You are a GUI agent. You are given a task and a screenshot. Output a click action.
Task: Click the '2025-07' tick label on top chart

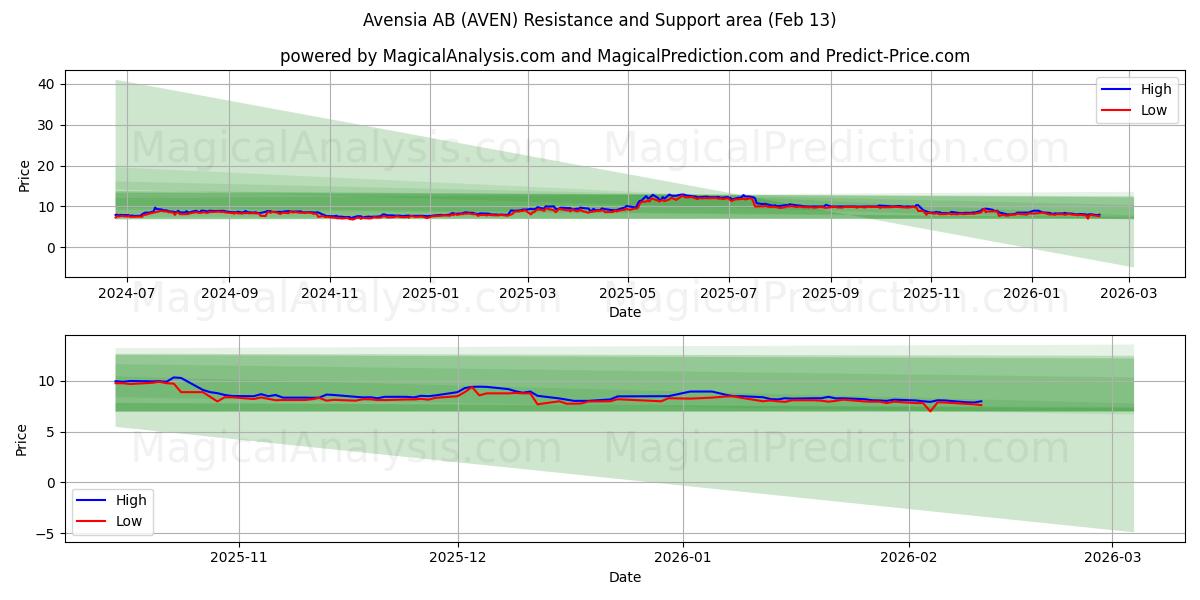(x=728, y=294)
